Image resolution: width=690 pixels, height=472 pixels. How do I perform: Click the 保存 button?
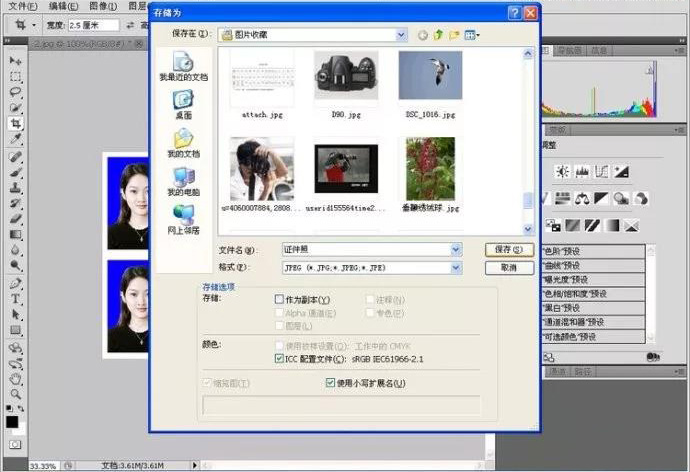tap(509, 250)
